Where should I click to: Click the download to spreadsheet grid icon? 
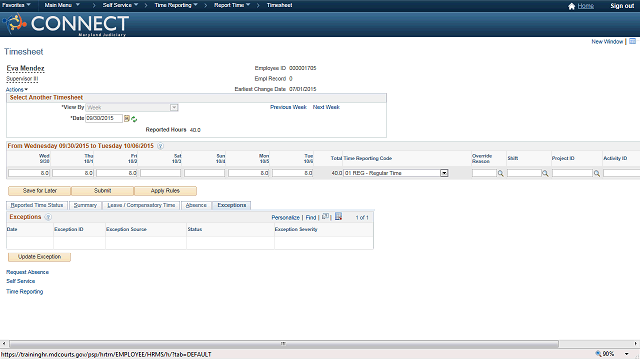(338, 217)
